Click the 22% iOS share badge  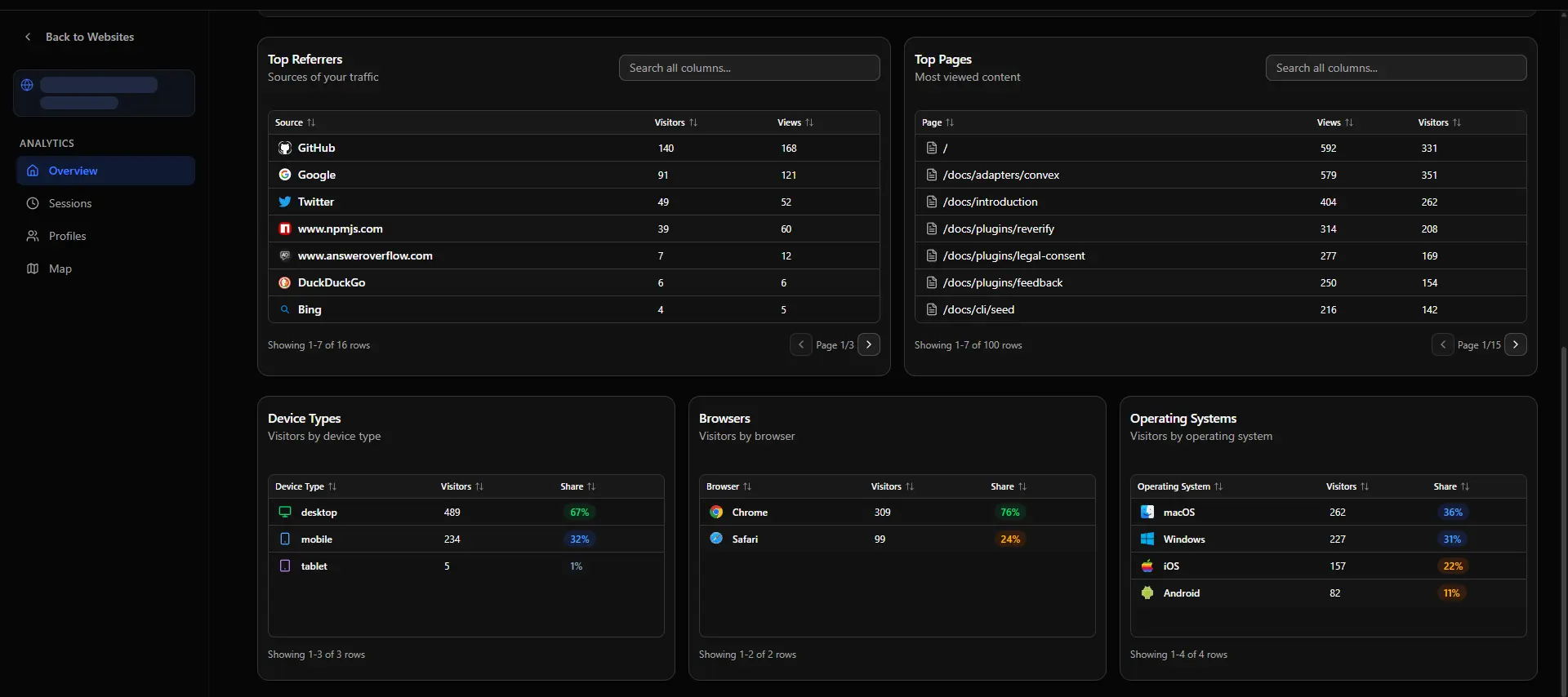click(1453, 566)
